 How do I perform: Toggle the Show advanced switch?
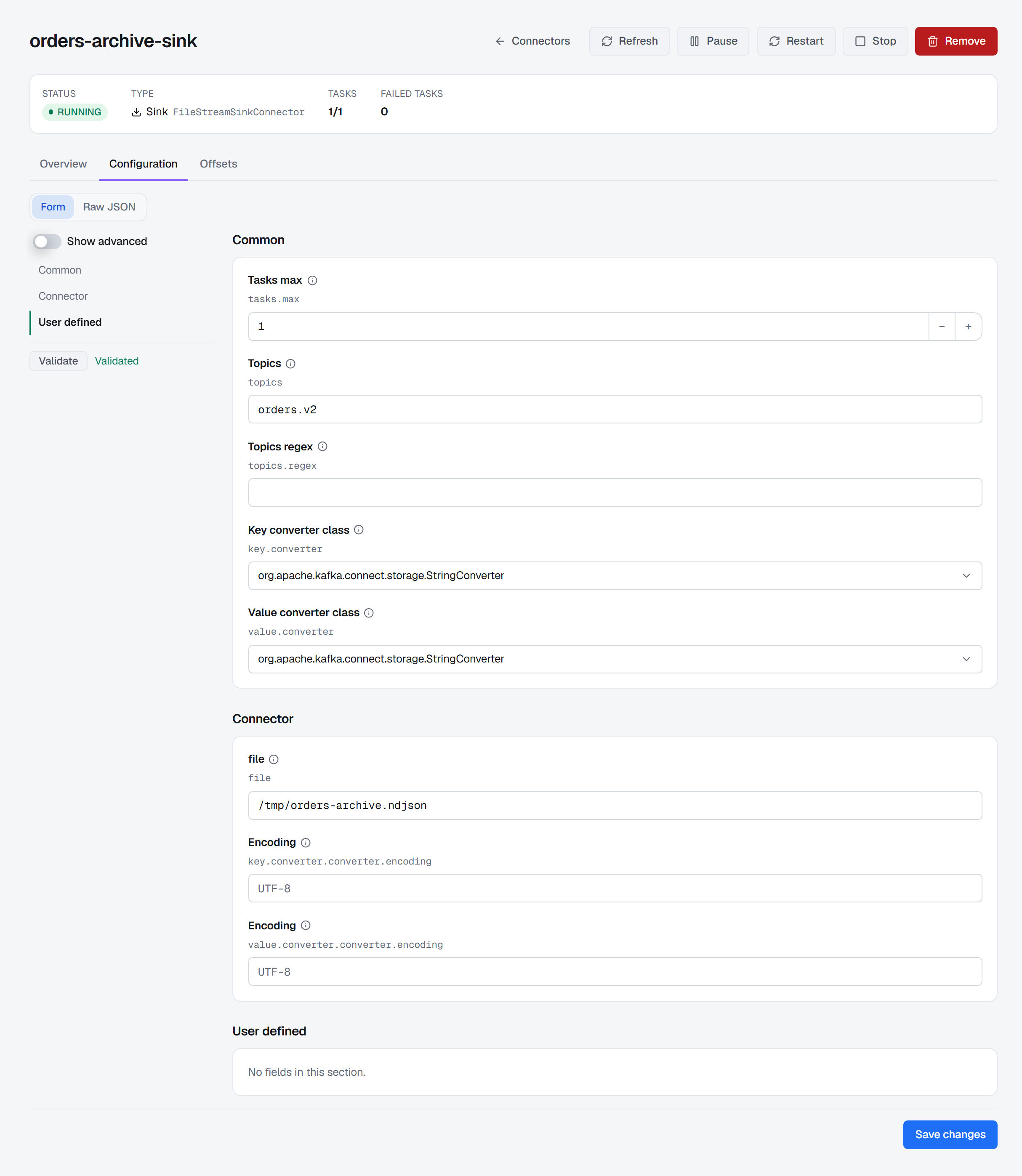coord(47,241)
